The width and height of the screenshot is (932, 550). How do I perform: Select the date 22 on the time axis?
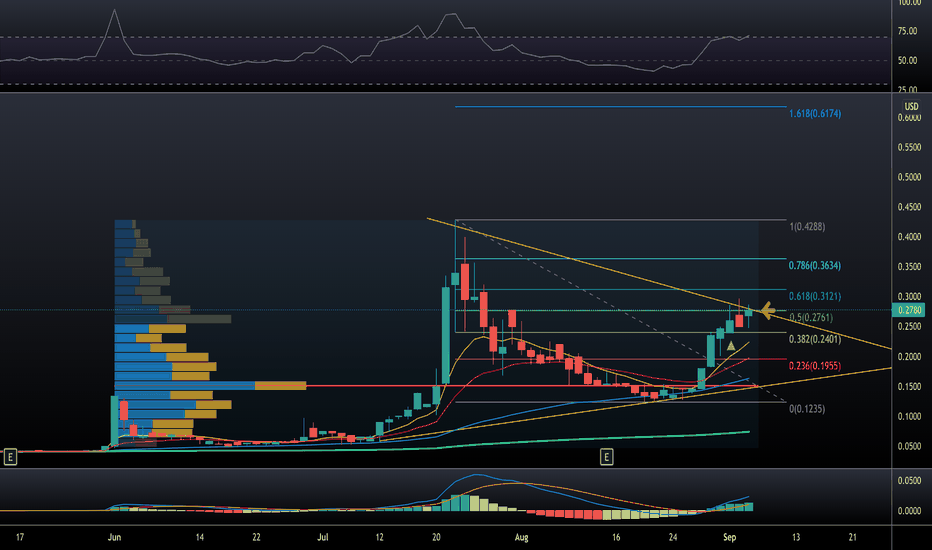pos(256,538)
